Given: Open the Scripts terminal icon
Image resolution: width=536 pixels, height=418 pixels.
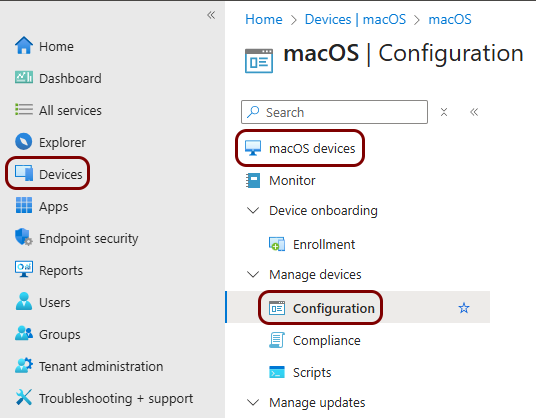Looking at the screenshot, I should click(277, 372).
